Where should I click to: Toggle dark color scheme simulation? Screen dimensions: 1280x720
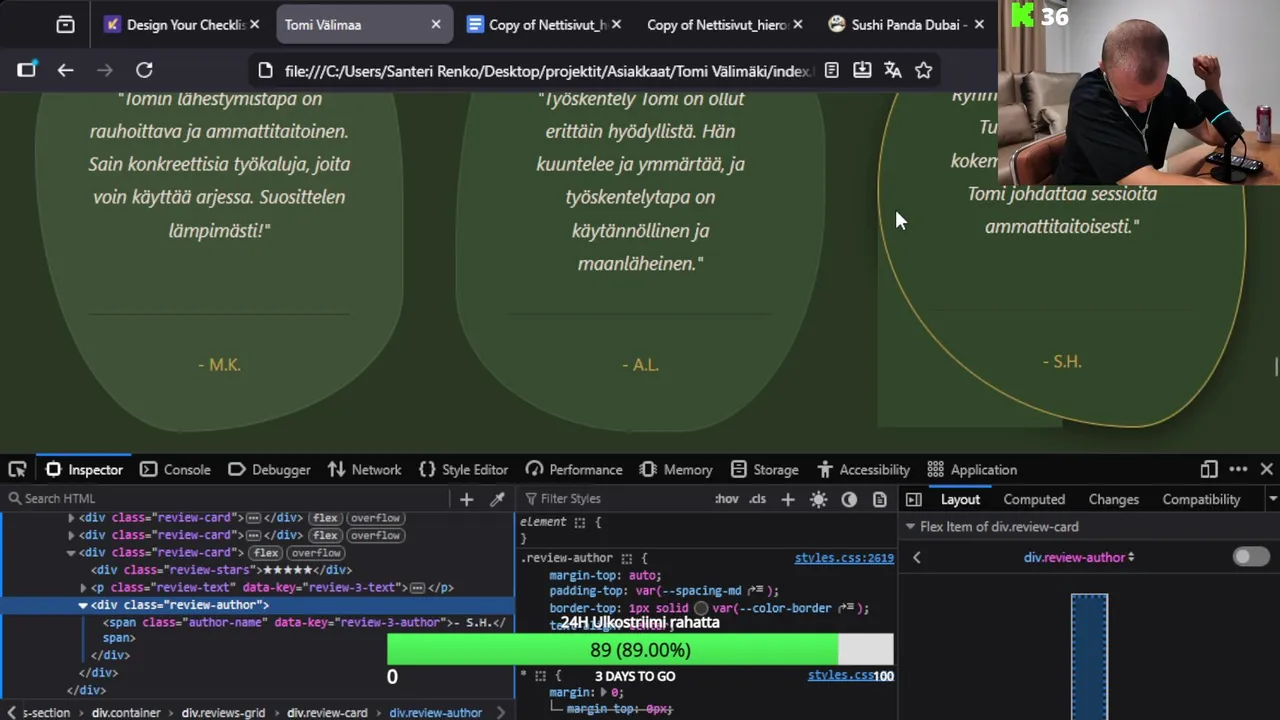[849, 499]
